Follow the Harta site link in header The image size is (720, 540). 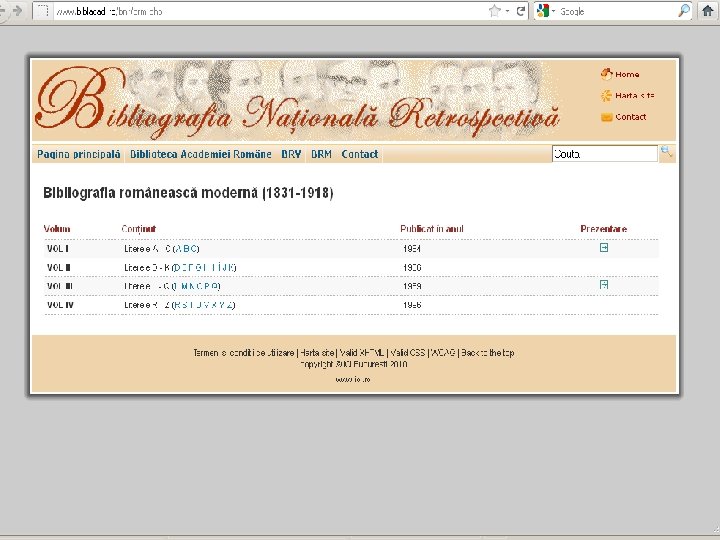point(635,96)
